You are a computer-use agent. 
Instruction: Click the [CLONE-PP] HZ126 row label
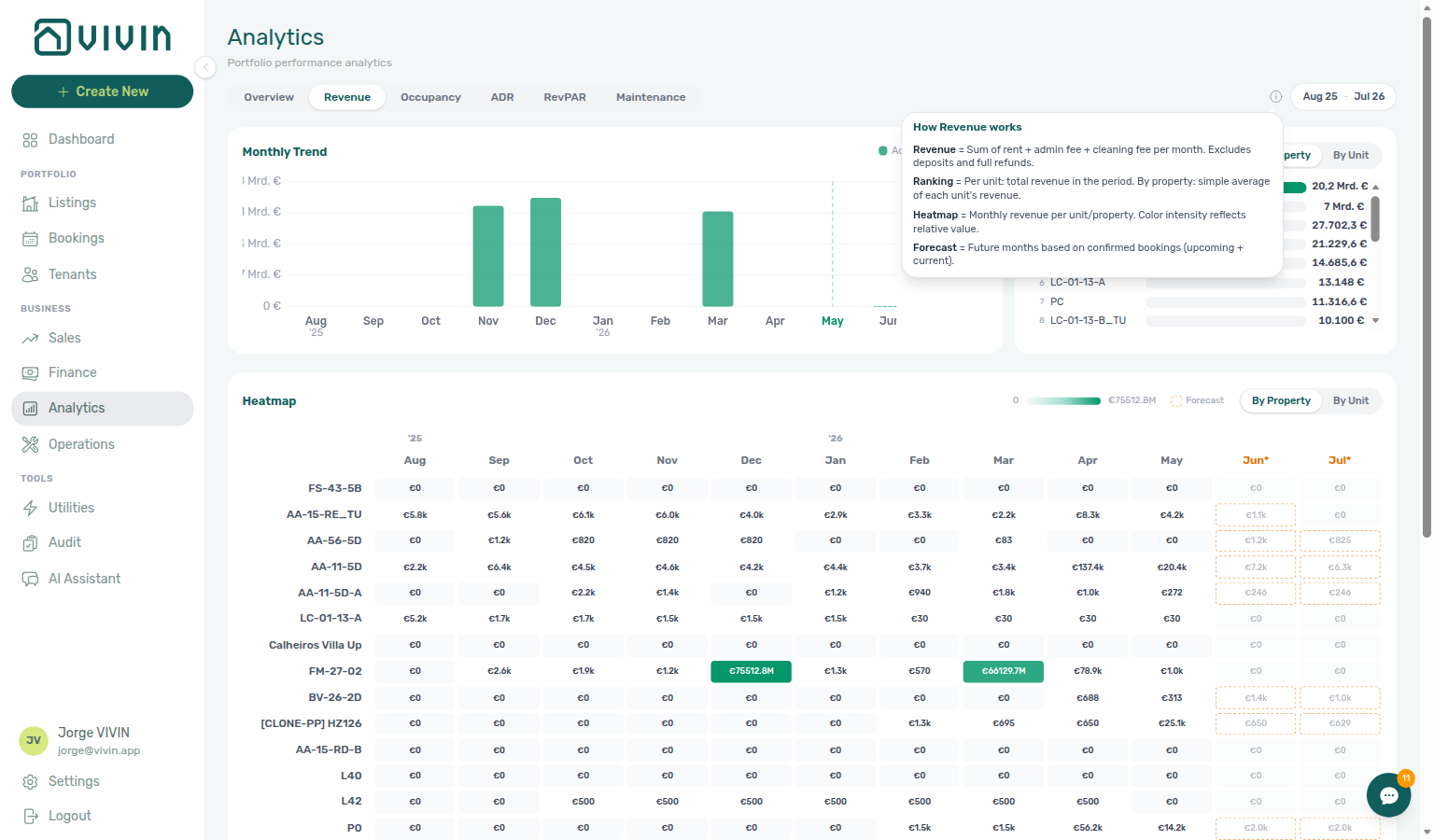click(311, 723)
